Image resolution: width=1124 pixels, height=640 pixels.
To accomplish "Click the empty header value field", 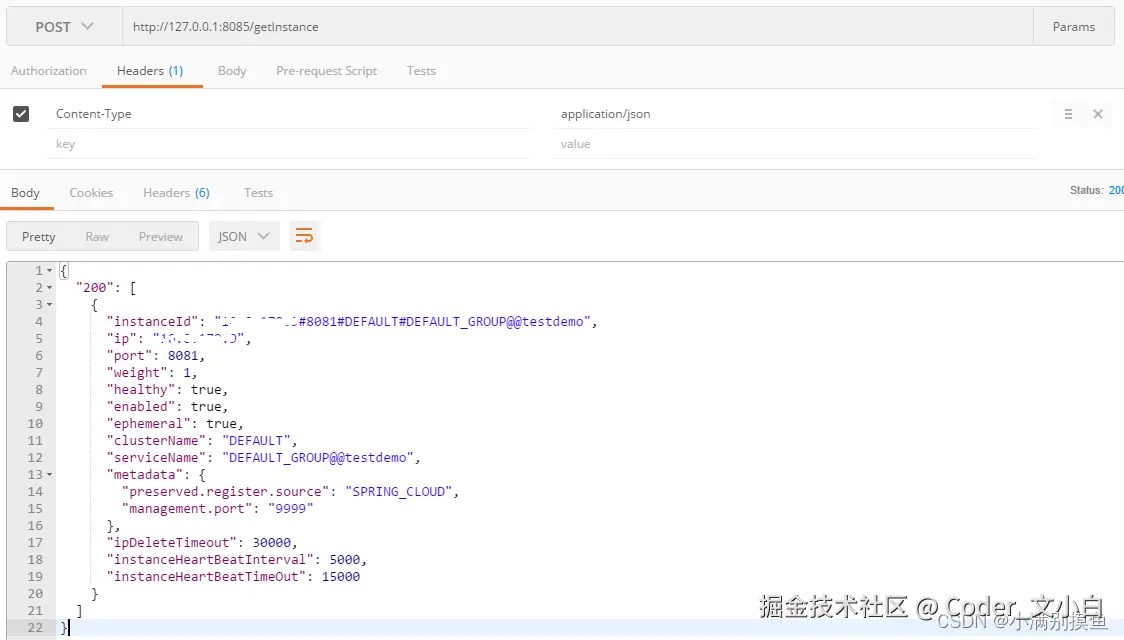I will [794, 144].
